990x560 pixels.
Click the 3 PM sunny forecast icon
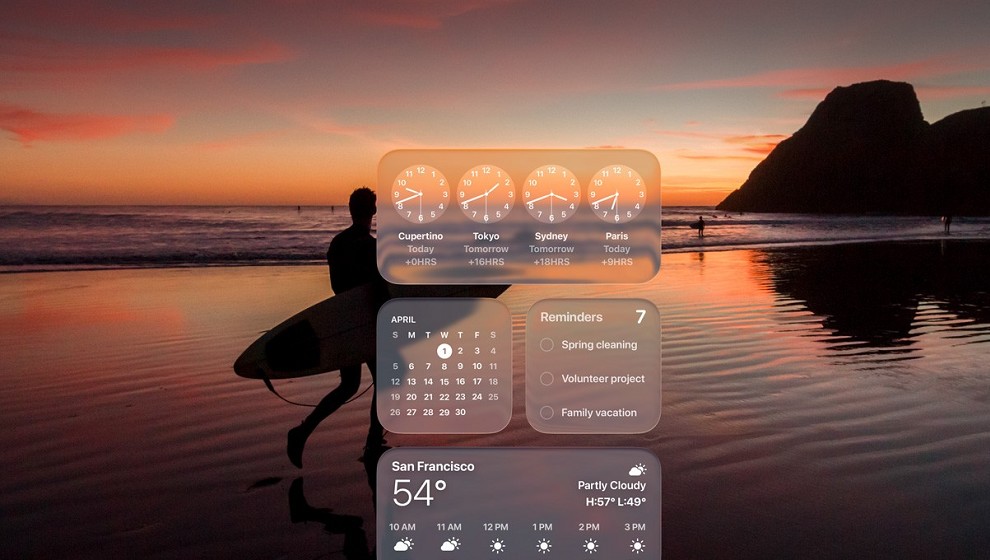click(x=637, y=545)
